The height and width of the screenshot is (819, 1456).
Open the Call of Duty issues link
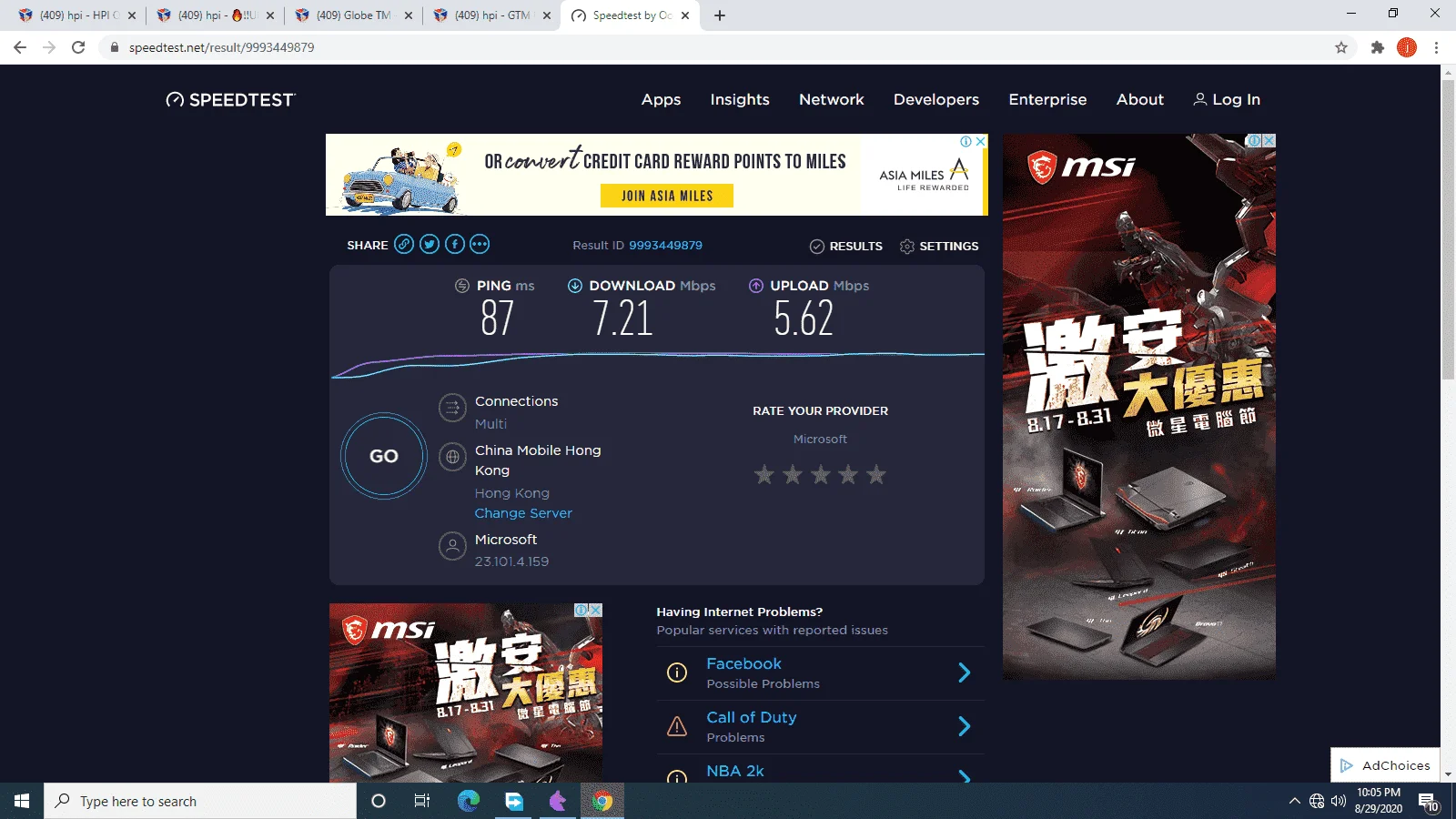click(752, 718)
